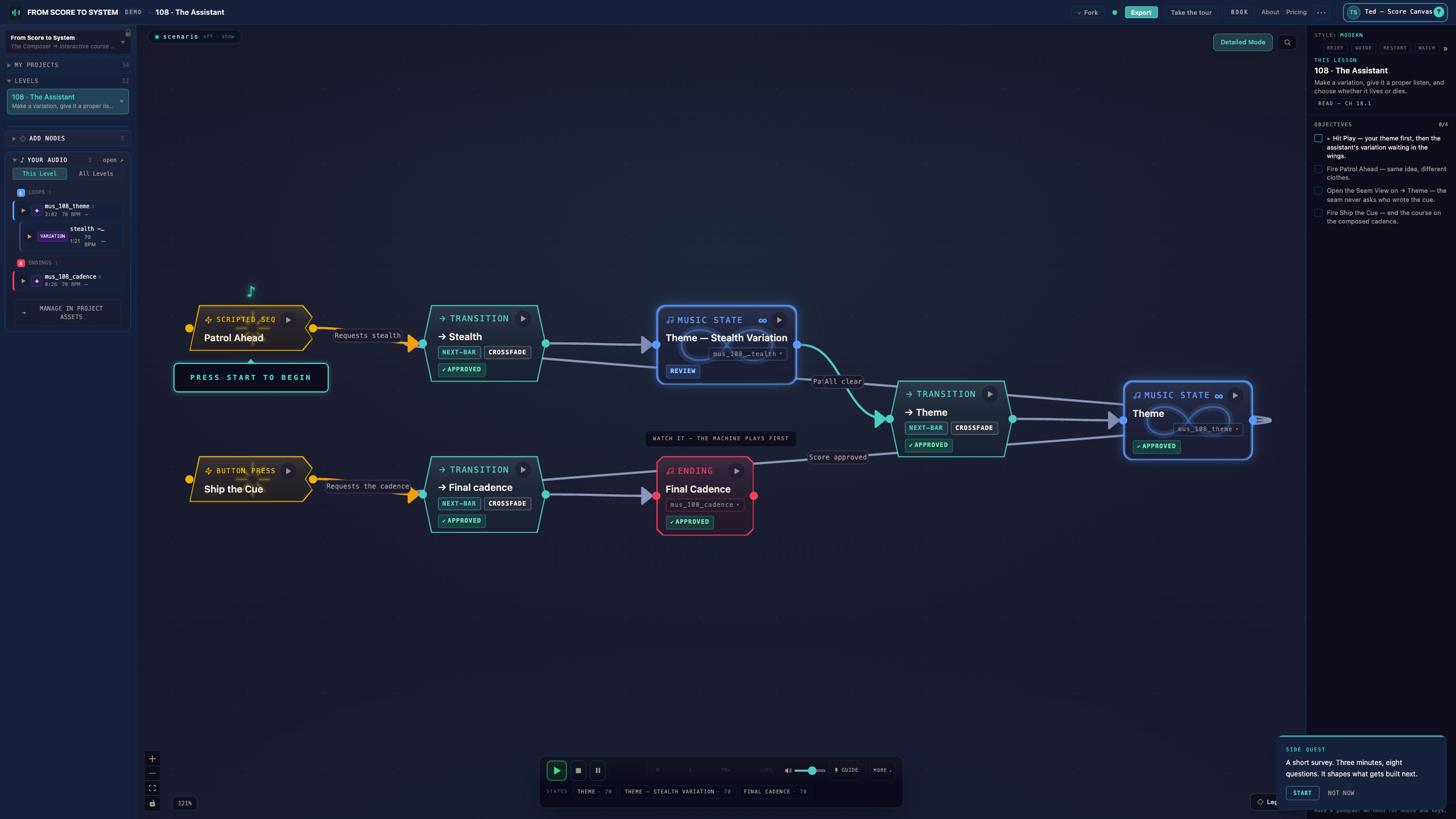
Task: Expand the Add Nodes panel
Action: point(68,138)
